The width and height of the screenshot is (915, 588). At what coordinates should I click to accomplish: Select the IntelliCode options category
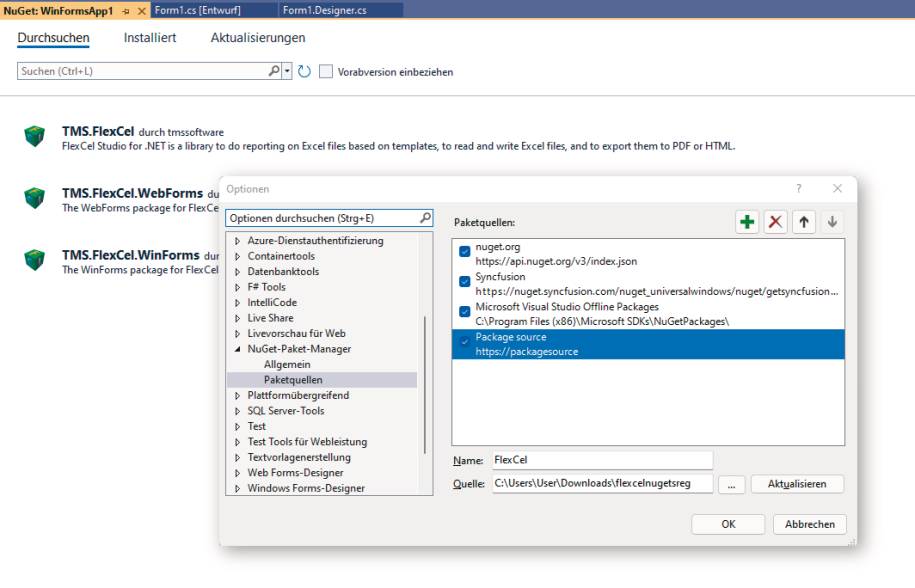pos(272,303)
